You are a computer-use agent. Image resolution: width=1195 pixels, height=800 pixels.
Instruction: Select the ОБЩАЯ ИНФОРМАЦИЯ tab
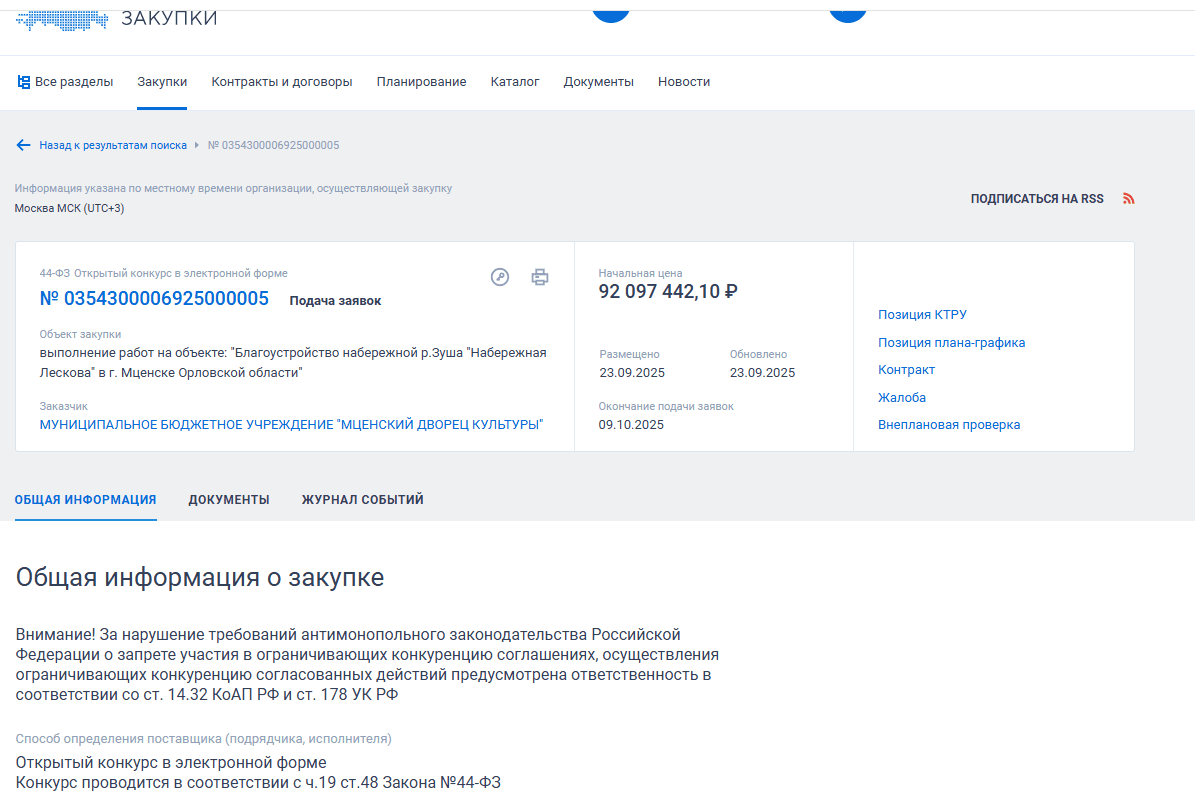pos(85,500)
